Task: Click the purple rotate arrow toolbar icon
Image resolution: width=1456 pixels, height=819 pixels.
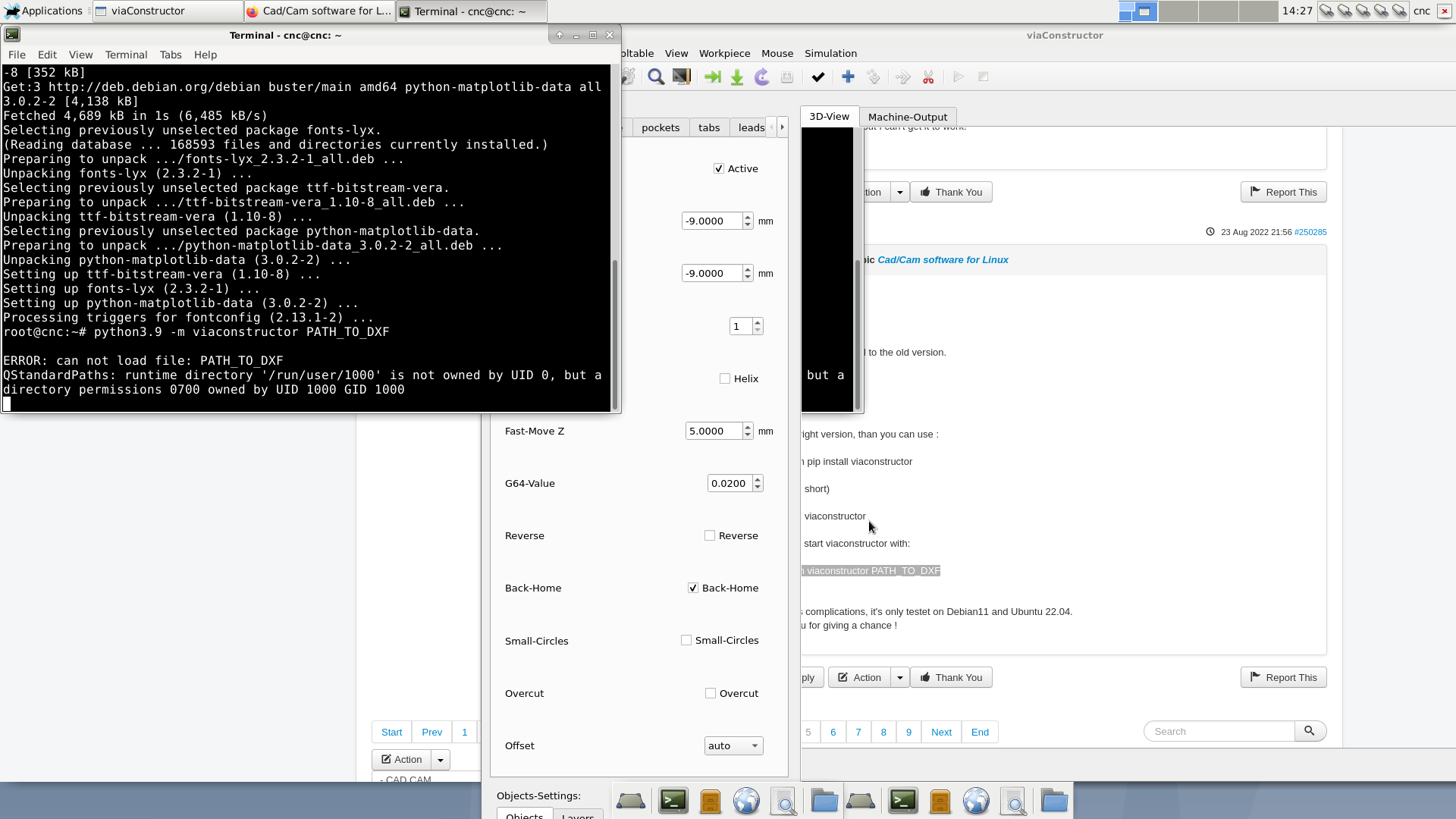Action: 762,77
